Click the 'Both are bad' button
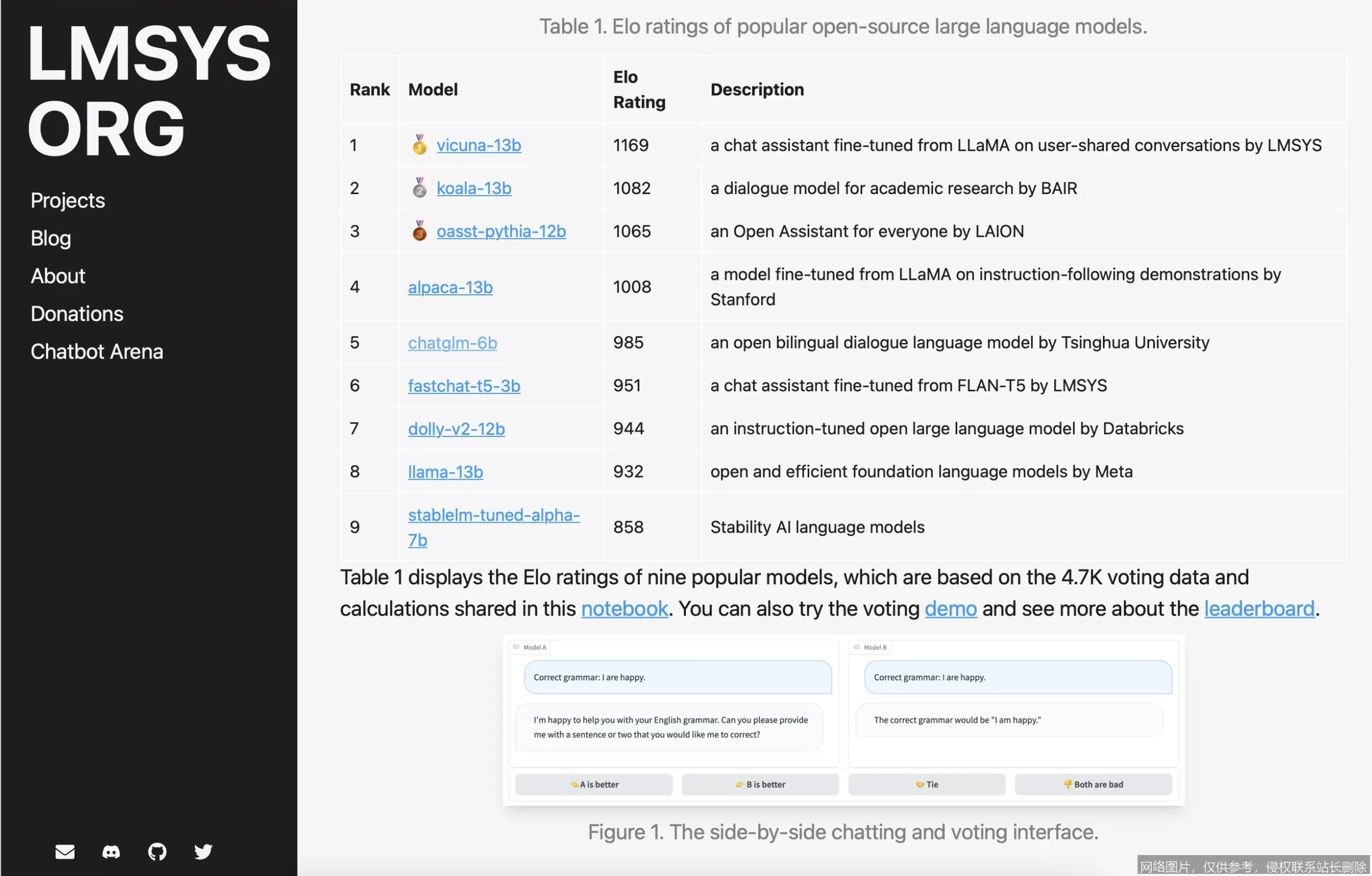The width and height of the screenshot is (1372, 876). 1092,784
